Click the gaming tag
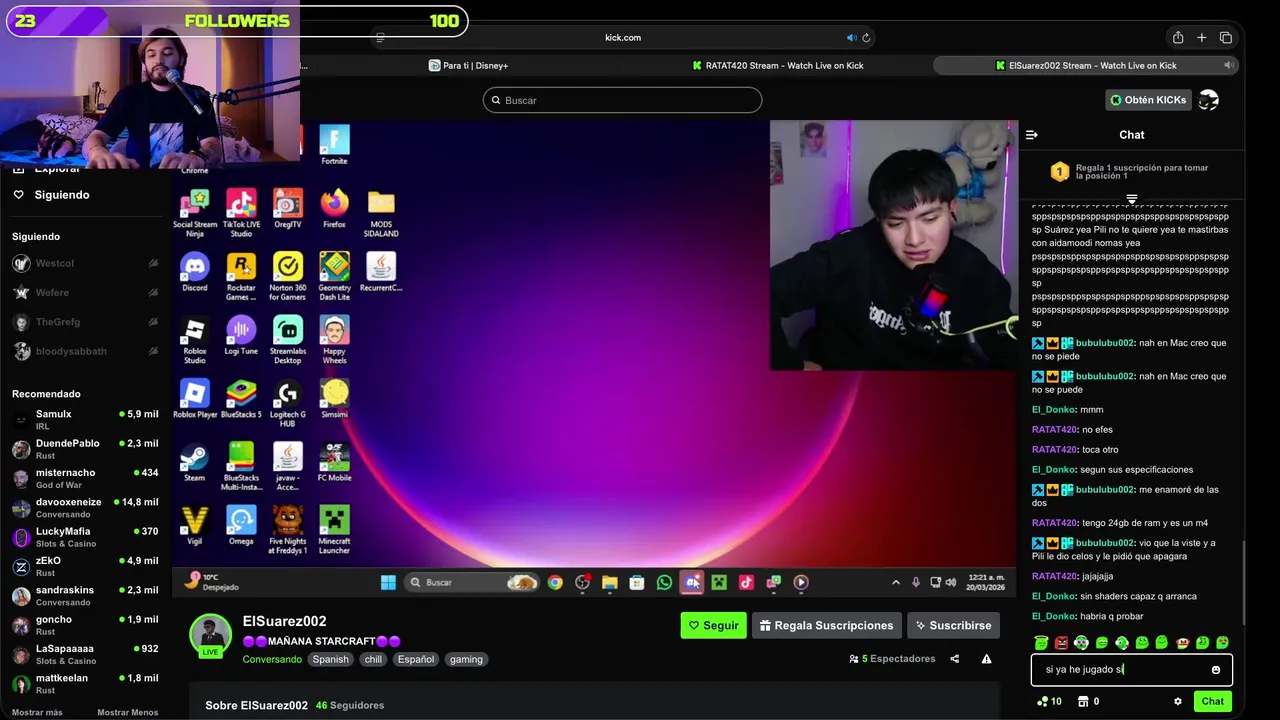This screenshot has width=1280, height=720. click(x=466, y=660)
